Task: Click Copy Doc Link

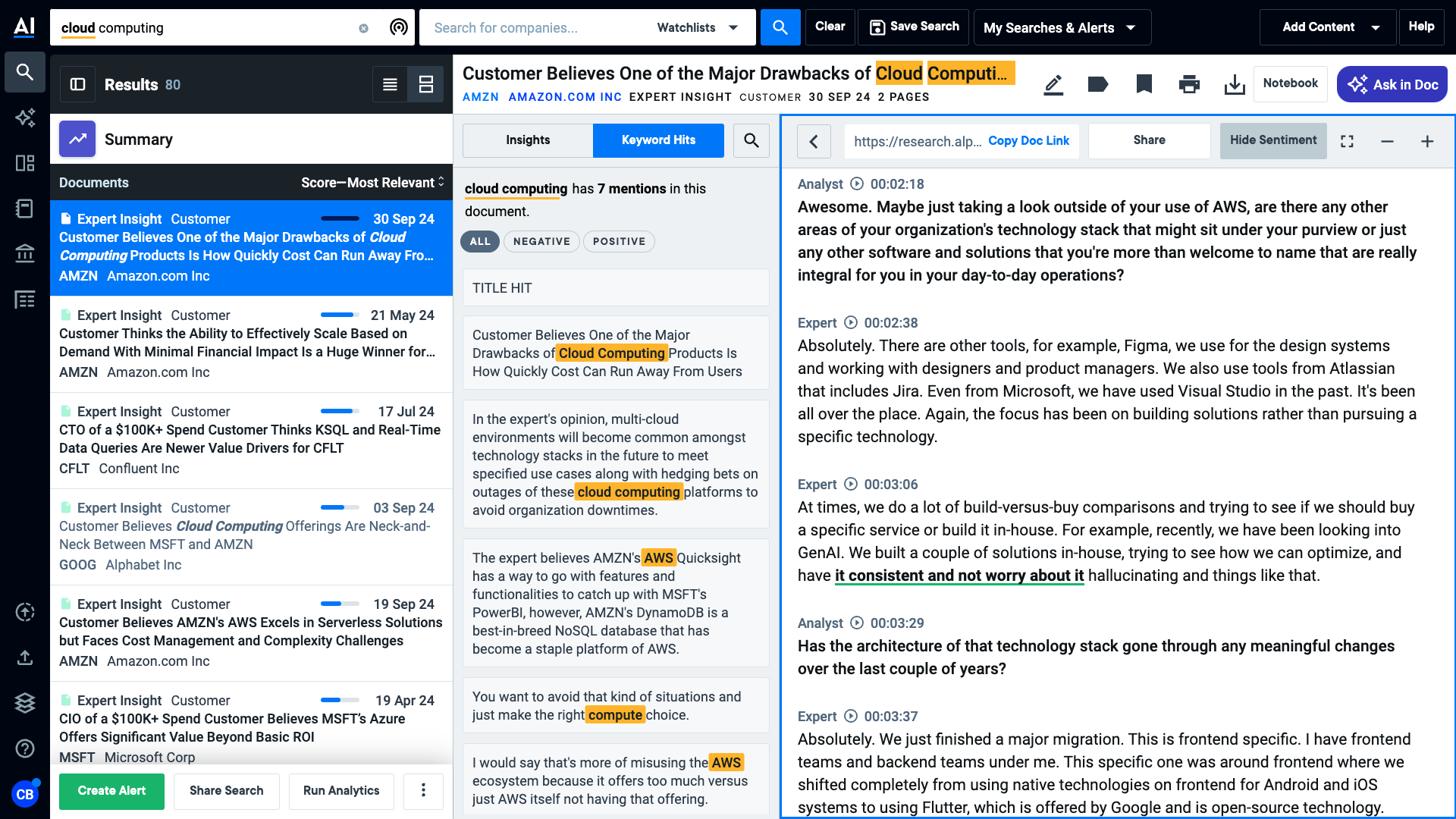Action: [x=1028, y=141]
